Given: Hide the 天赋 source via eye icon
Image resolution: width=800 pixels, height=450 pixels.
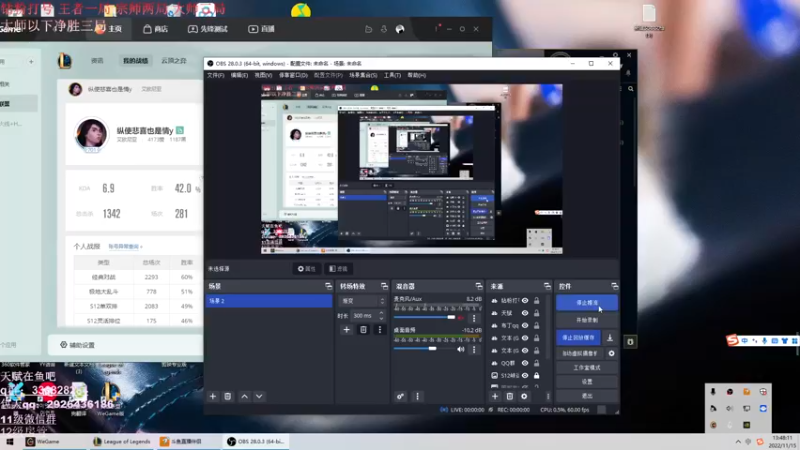Looking at the screenshot, I should point(525,313).
